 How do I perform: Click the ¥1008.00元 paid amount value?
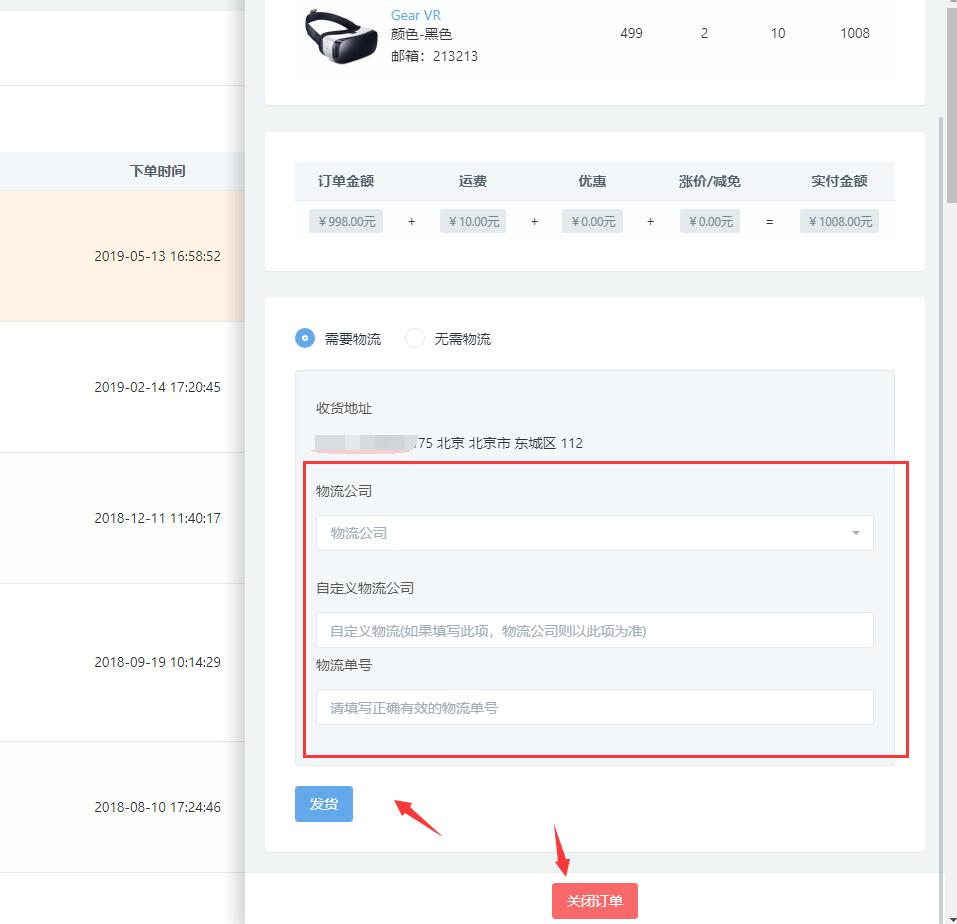tap(840, 221)
